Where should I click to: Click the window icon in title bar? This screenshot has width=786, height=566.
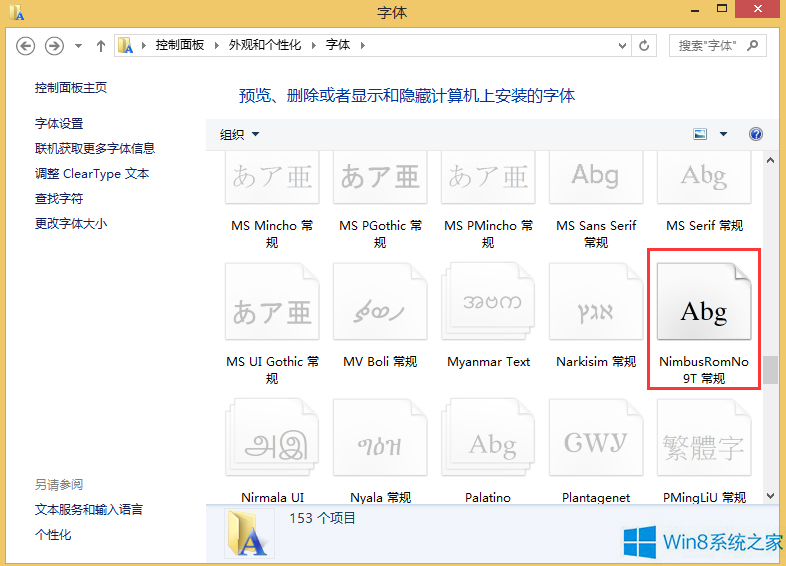coord(17,12)
